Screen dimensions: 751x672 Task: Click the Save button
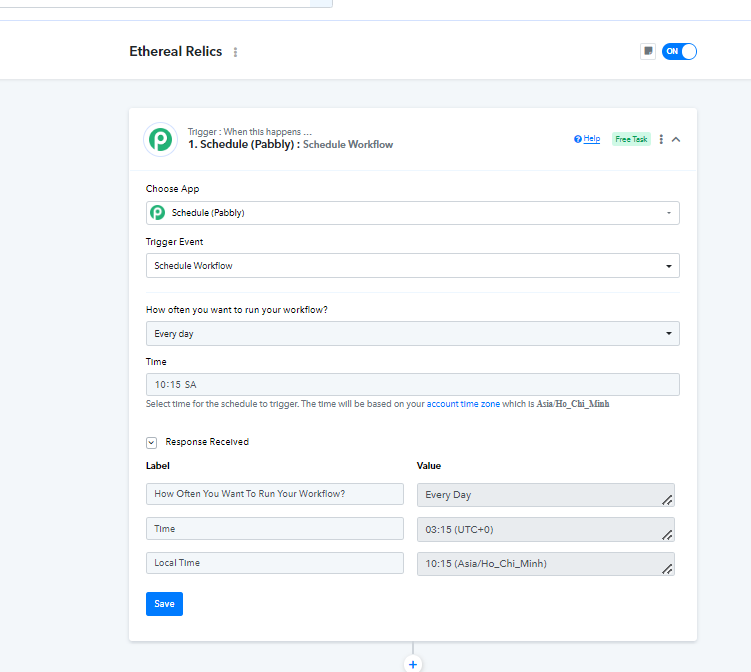tap(164, 604)
